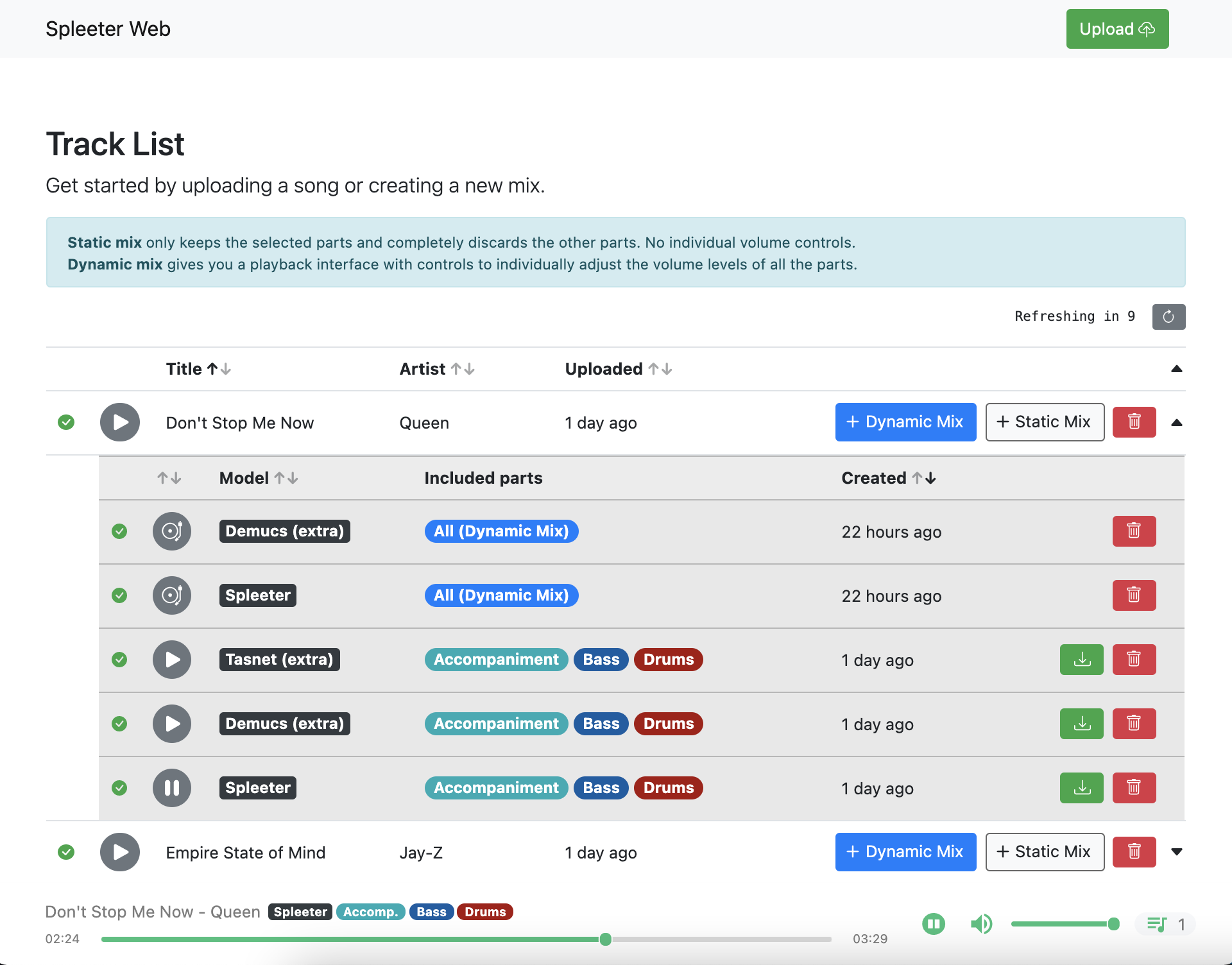The width and height of the screenshot is (1232, 965).
Task: Open the playlist queue icon in player
Action: tap(1157, 924)
